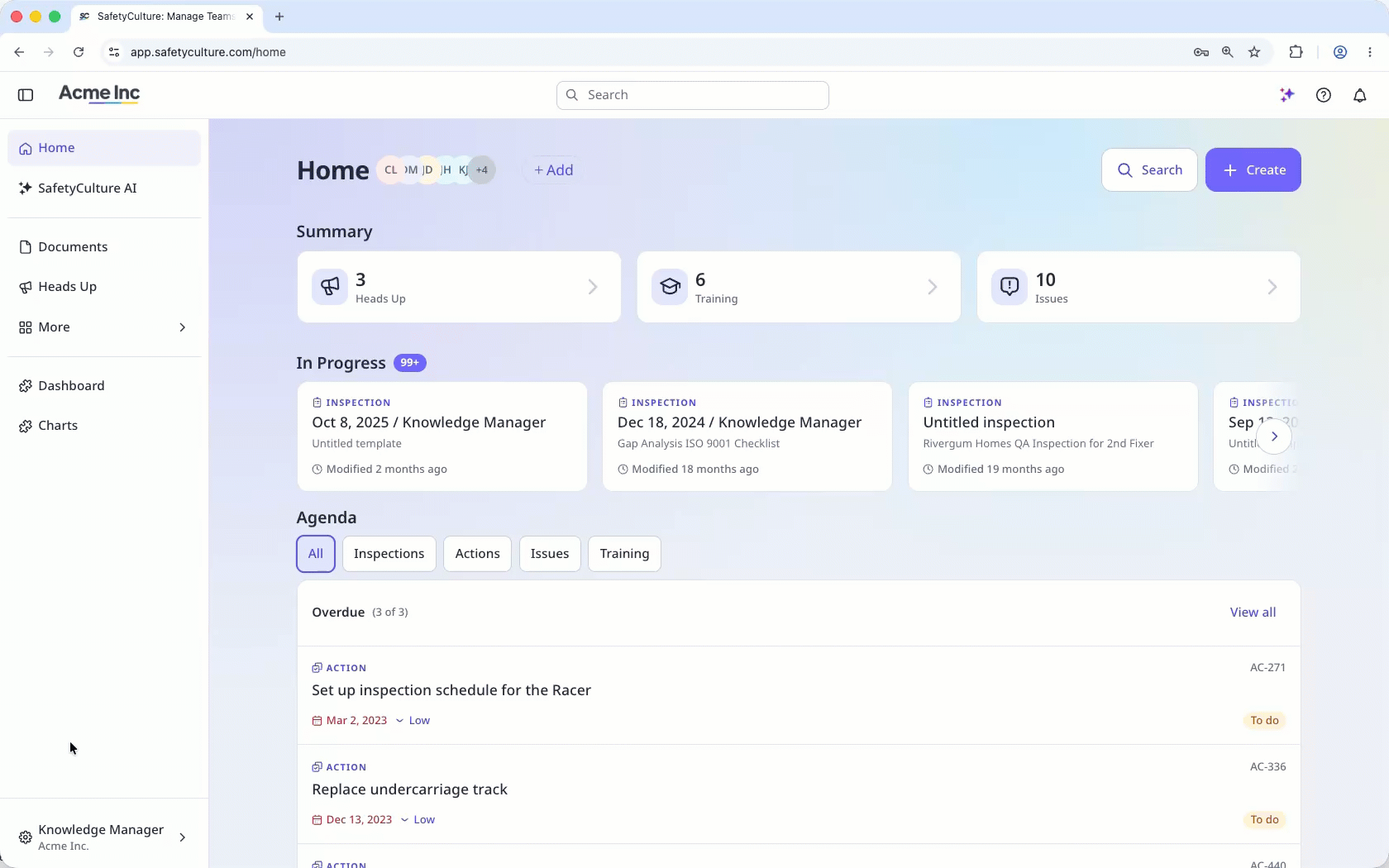Screen dimensions: 1389x868
Task: Click the browser address bar URL
Action: (x=208, y=52)
